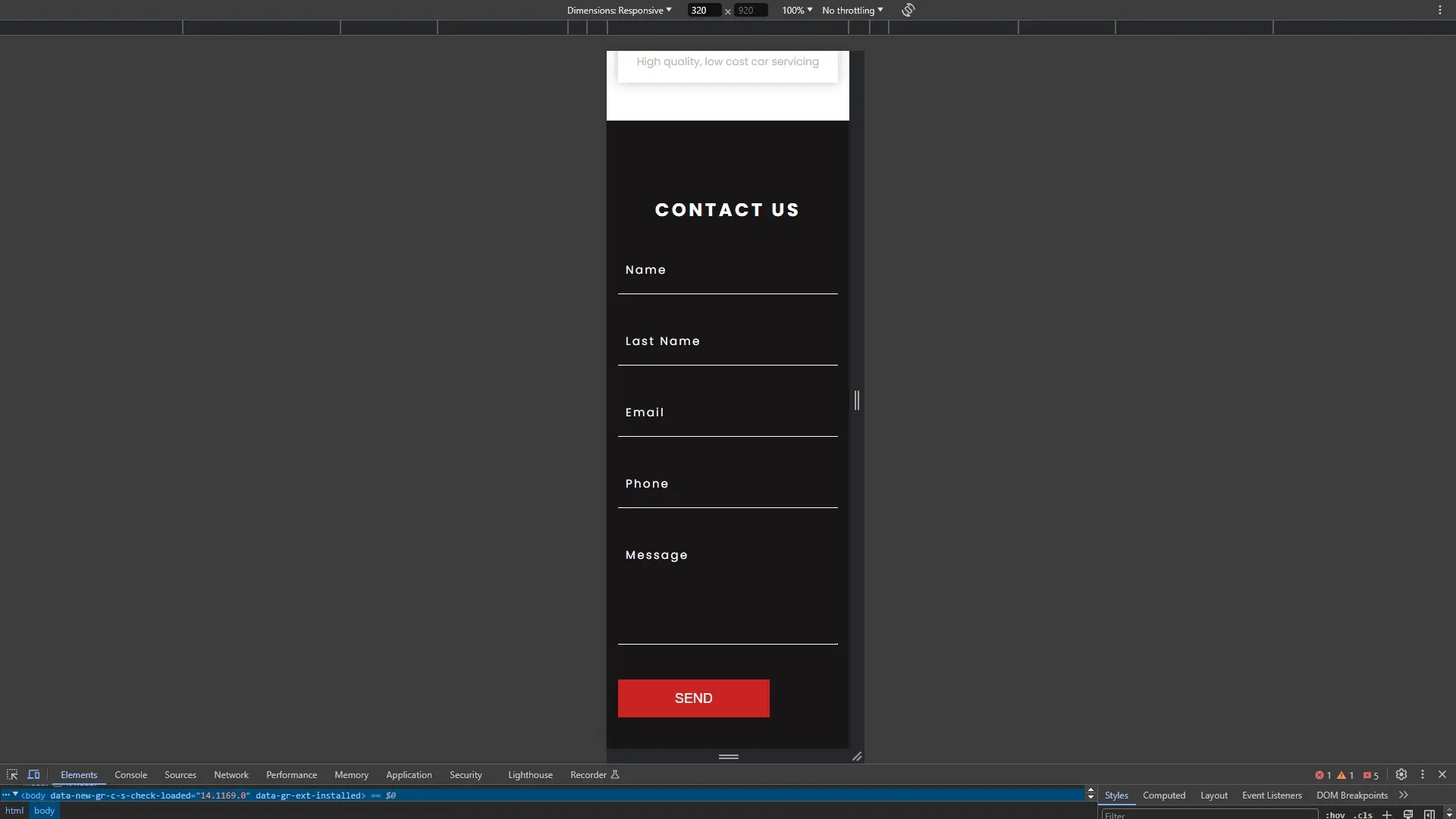This screenshot has height=819, width=1456.
Task: Toggle the :hov element state button
Action: (1335, 814)
